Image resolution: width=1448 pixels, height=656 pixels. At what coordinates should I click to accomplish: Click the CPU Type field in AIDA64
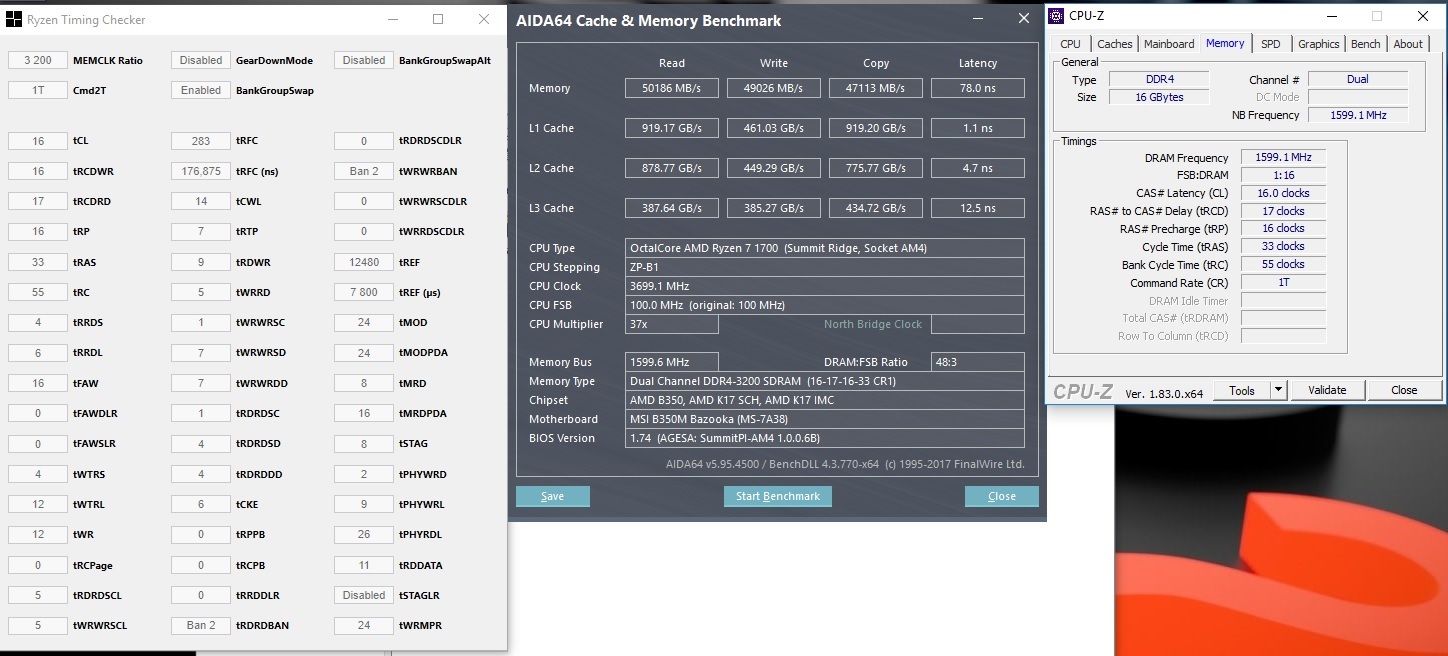(x=825, y=248)
